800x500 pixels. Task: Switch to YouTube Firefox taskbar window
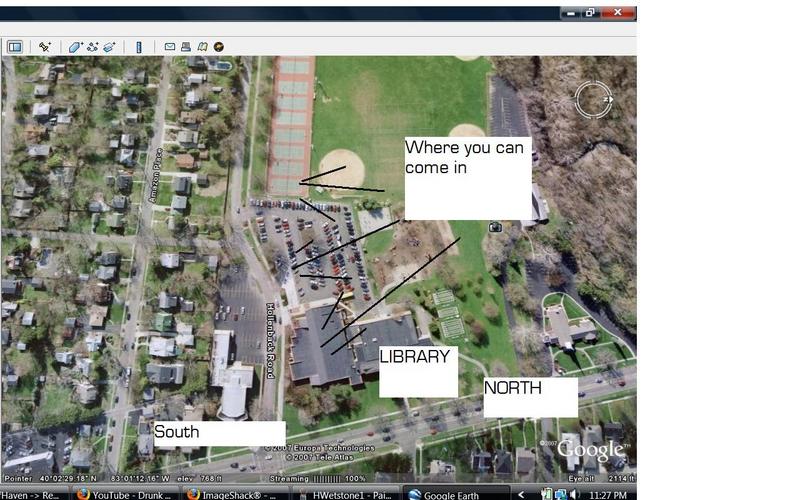(125, 494)
